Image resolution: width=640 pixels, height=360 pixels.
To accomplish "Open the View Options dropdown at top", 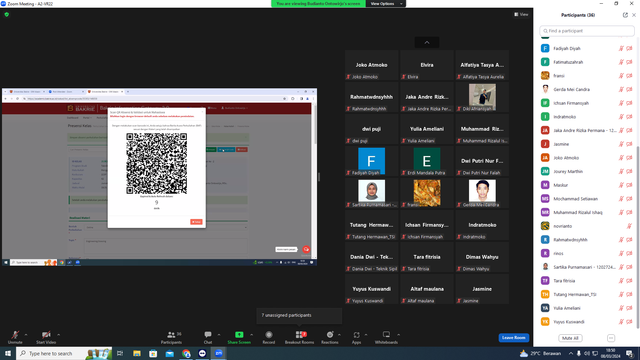I will [386, 4].
